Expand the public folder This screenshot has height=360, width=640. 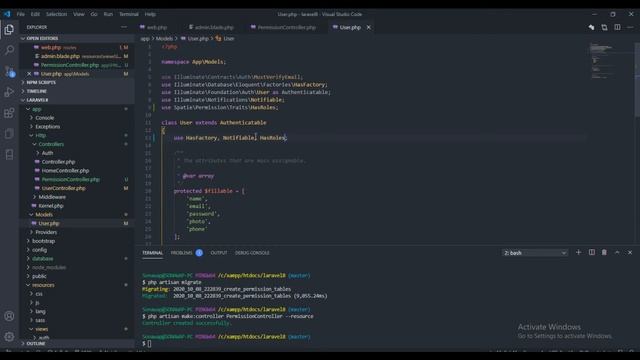tap(39, 276)
